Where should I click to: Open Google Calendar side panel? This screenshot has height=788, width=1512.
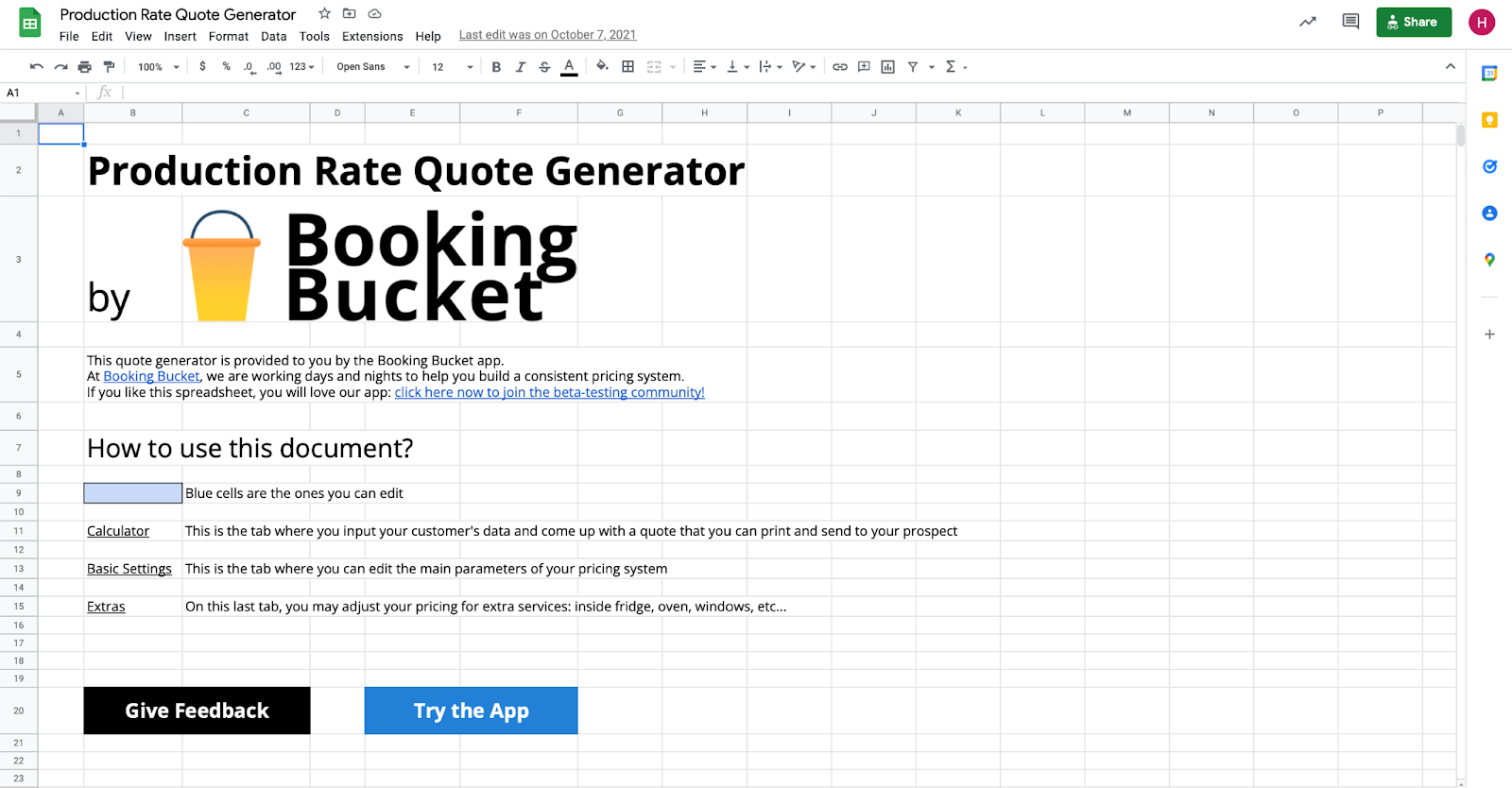(1489, 73)
